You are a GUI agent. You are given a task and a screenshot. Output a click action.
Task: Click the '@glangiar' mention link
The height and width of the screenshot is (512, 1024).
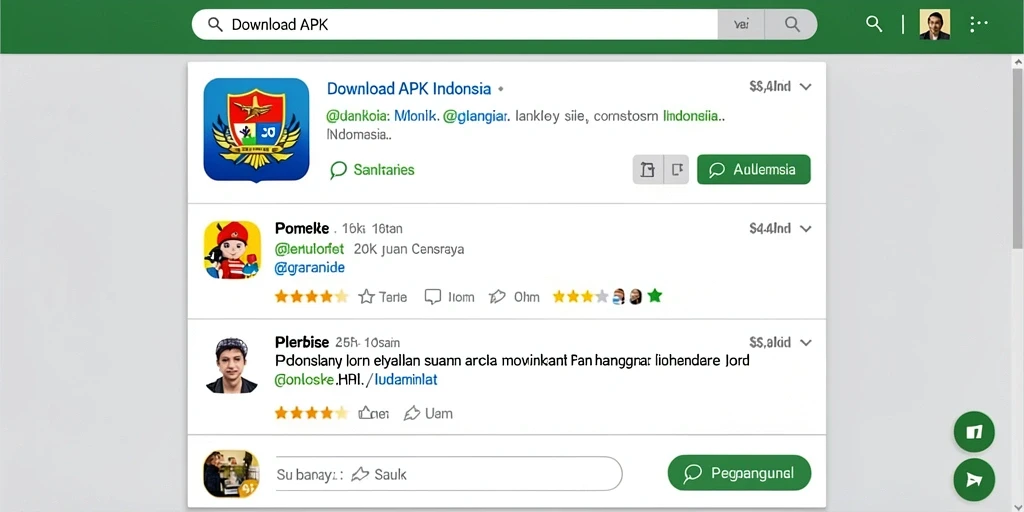[475, 116]
